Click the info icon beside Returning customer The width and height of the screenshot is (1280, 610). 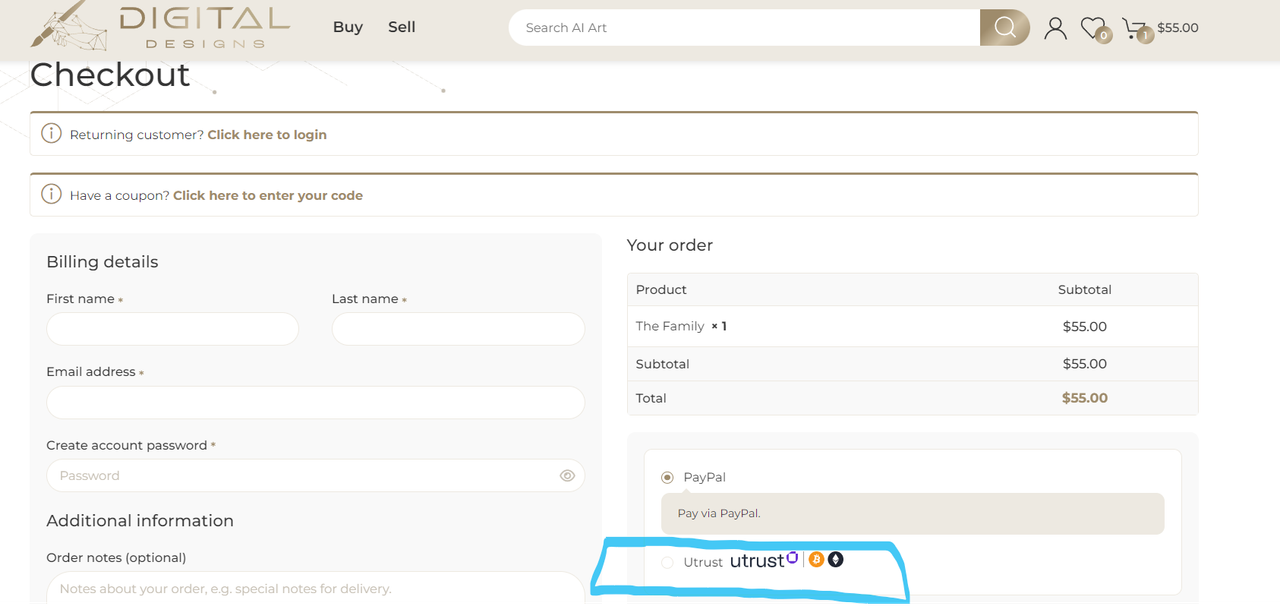click(51, 133)
